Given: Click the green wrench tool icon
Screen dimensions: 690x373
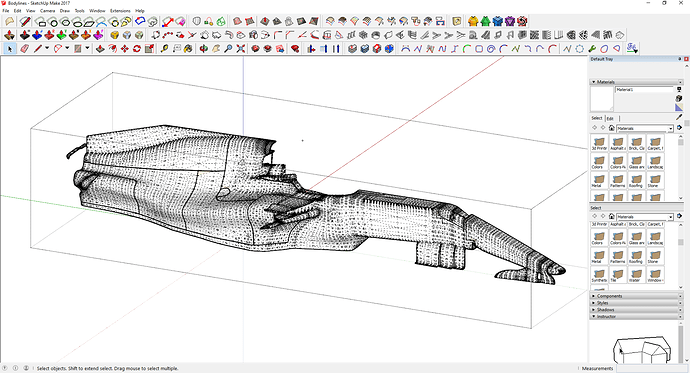Looking at the screenshot, I should 592,49.
